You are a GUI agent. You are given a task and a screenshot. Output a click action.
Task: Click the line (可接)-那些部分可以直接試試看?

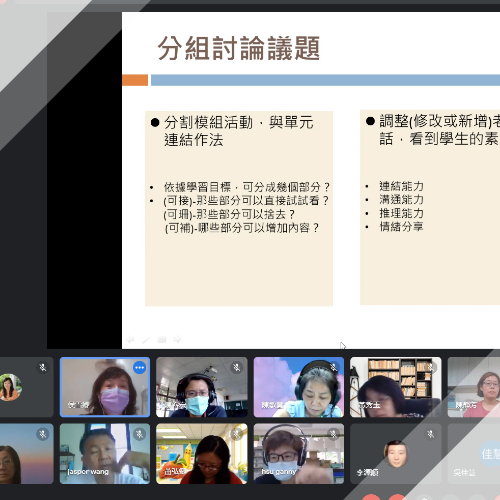pyautogui.click(x=246, y=201)
